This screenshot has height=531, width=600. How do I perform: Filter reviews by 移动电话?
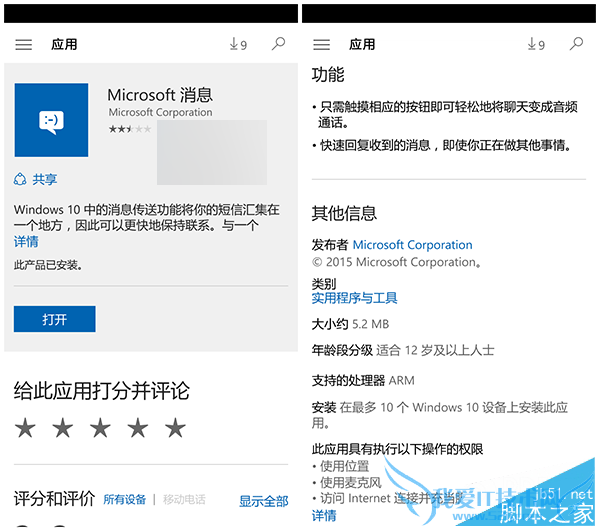click(x=184, y=500)
